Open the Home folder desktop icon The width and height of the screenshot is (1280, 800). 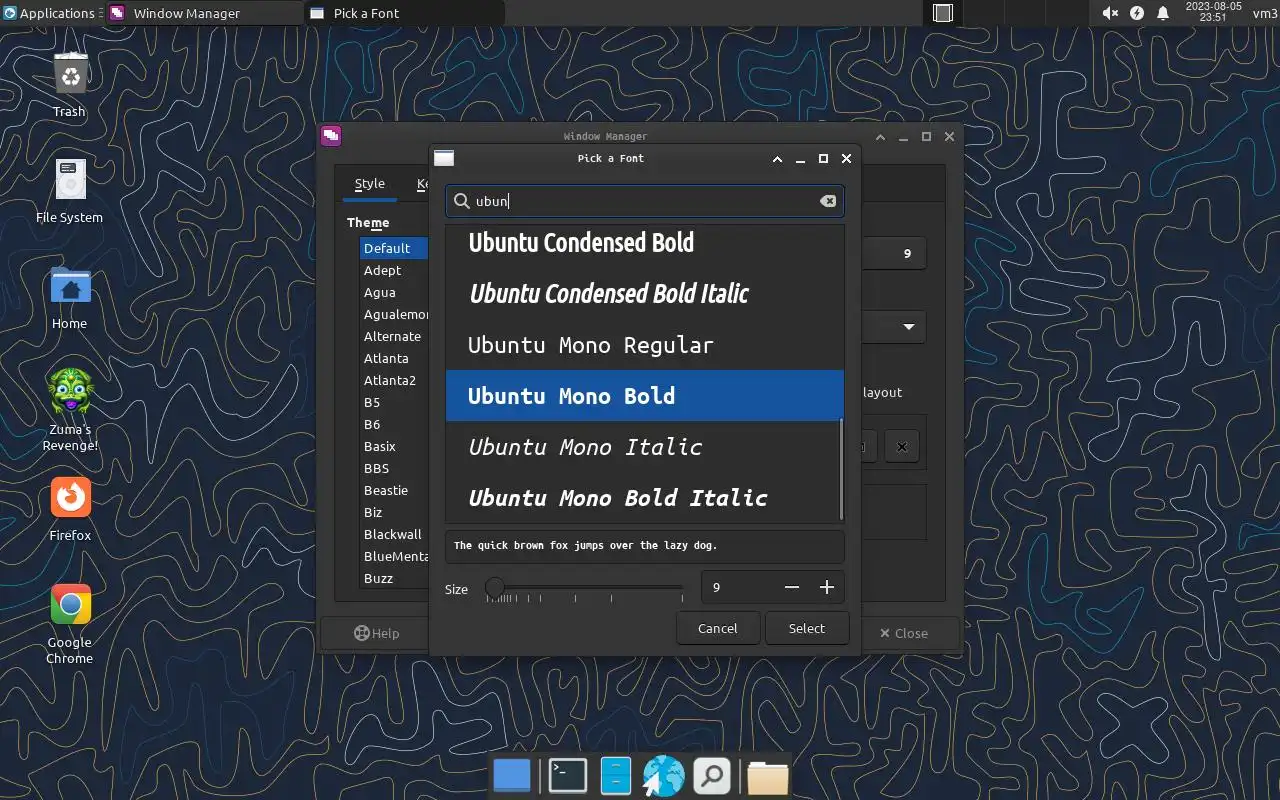click(70, 297)
